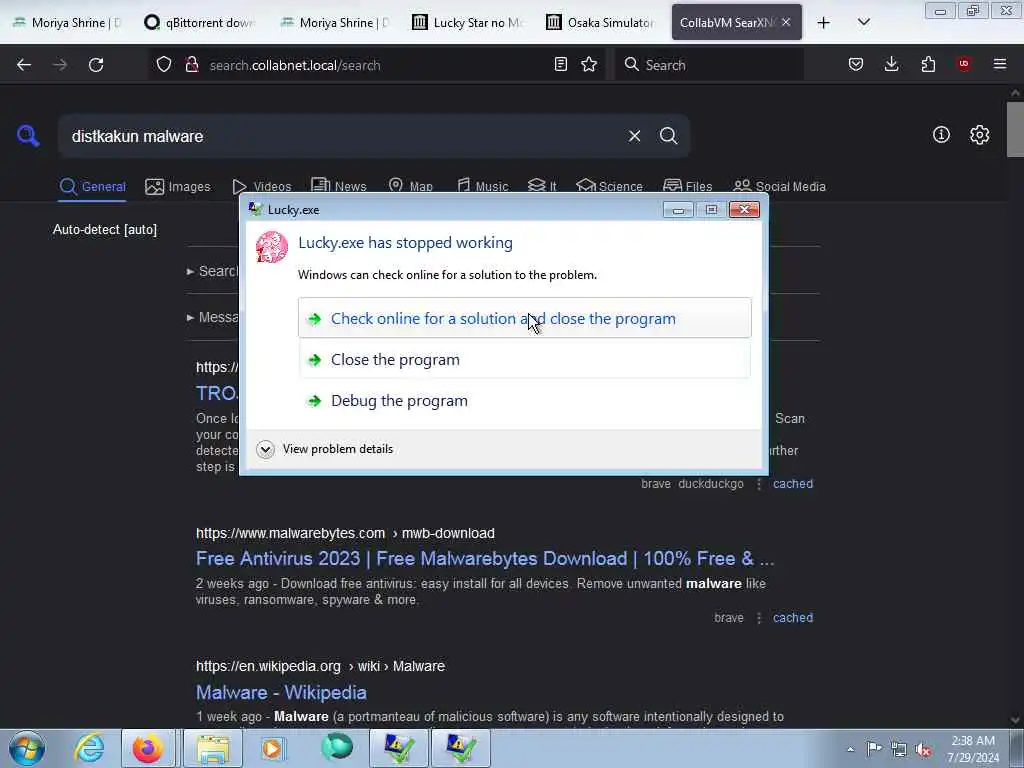Switch to the first Moriya Shrine tab
Image resolution: width=1024 pixels, height=768 pixels.
coord(67,23)
